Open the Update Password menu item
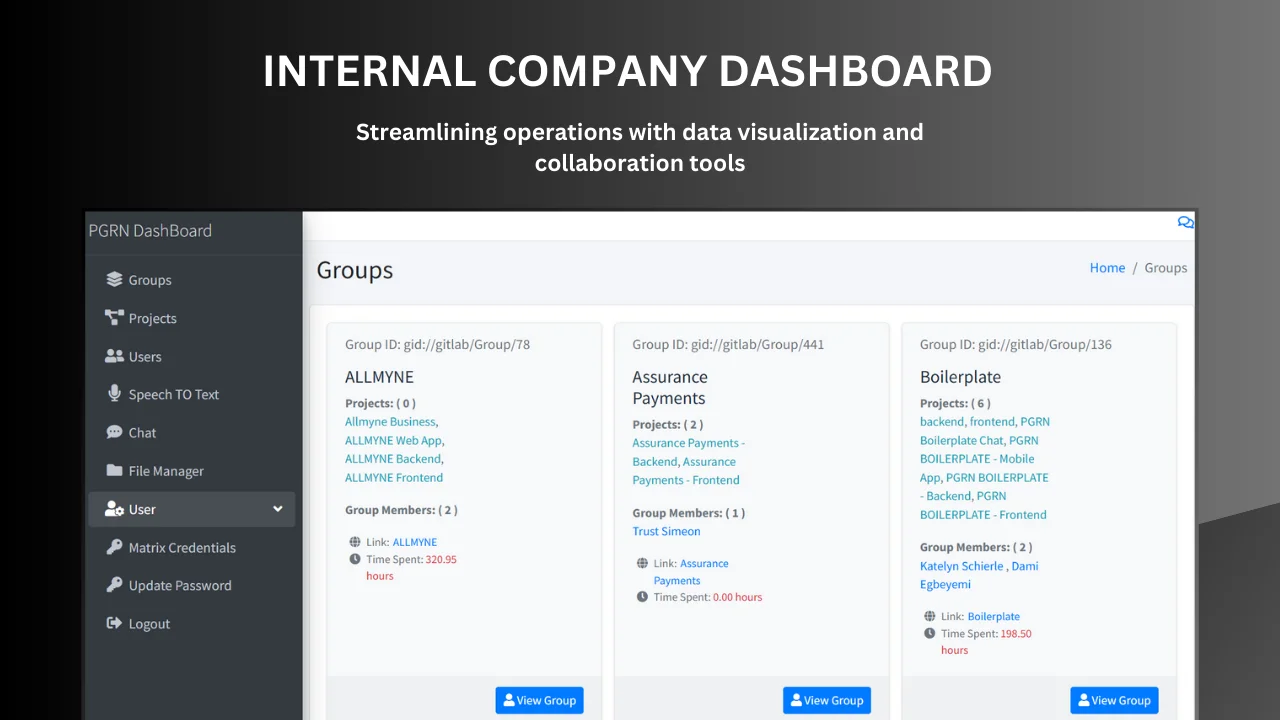This screenshot has height=720, width=1280. 179,585
